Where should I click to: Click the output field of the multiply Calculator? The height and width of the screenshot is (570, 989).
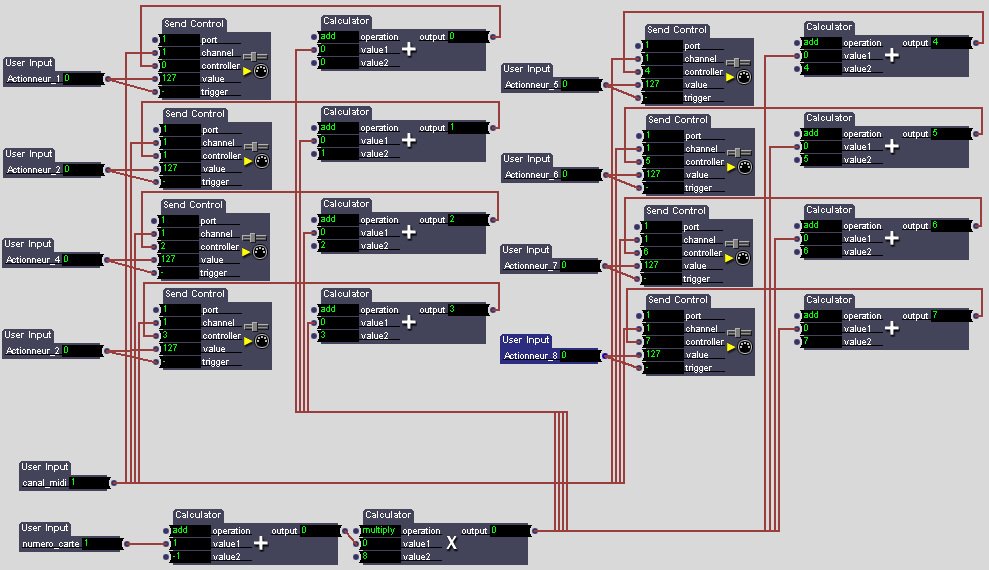pyautogui.click(x=507, y=530)
